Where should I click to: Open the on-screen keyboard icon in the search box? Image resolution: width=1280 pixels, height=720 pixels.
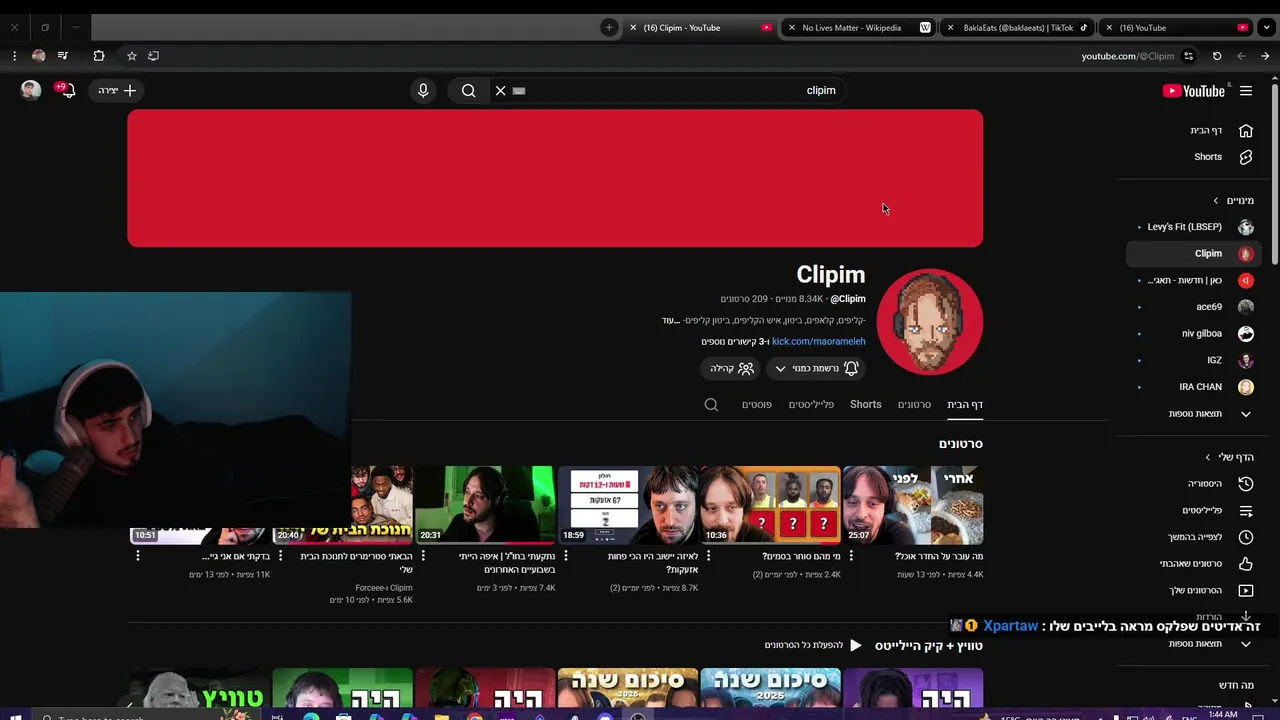[519, 91]
